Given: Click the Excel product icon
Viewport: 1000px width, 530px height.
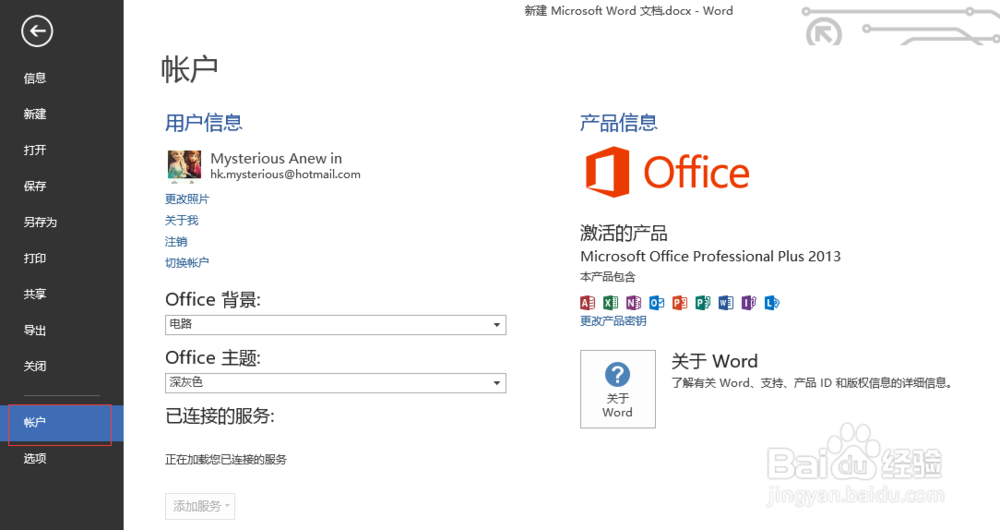Looking at the screenshot, I should tap(610, 302).
